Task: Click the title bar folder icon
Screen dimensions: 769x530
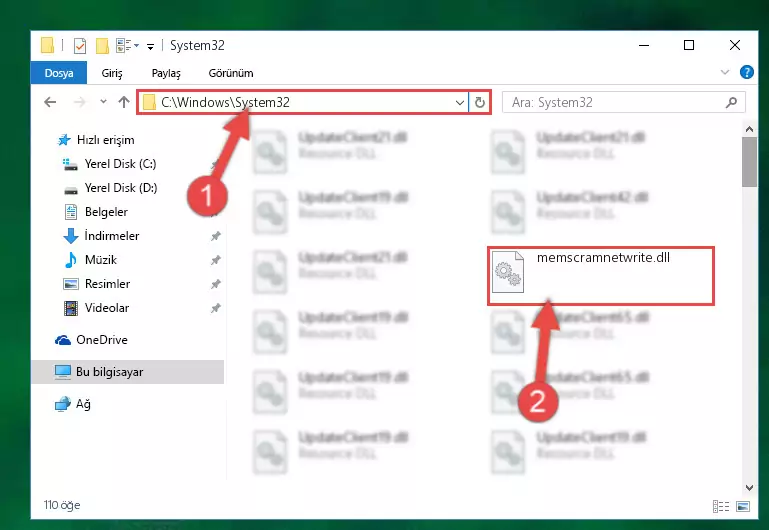Action: click(48, 45)
